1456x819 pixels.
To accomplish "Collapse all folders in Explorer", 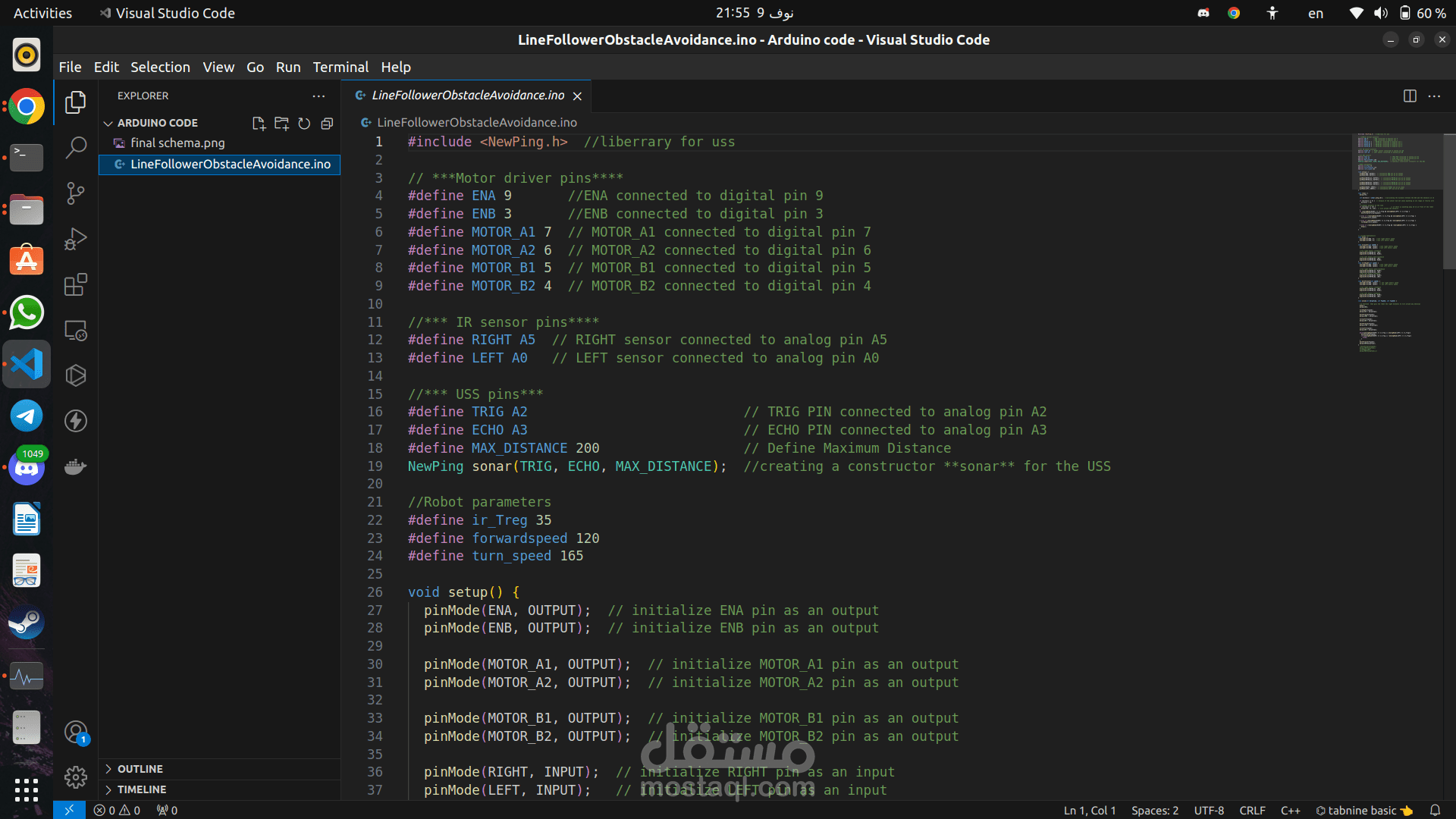I will 327,123.
